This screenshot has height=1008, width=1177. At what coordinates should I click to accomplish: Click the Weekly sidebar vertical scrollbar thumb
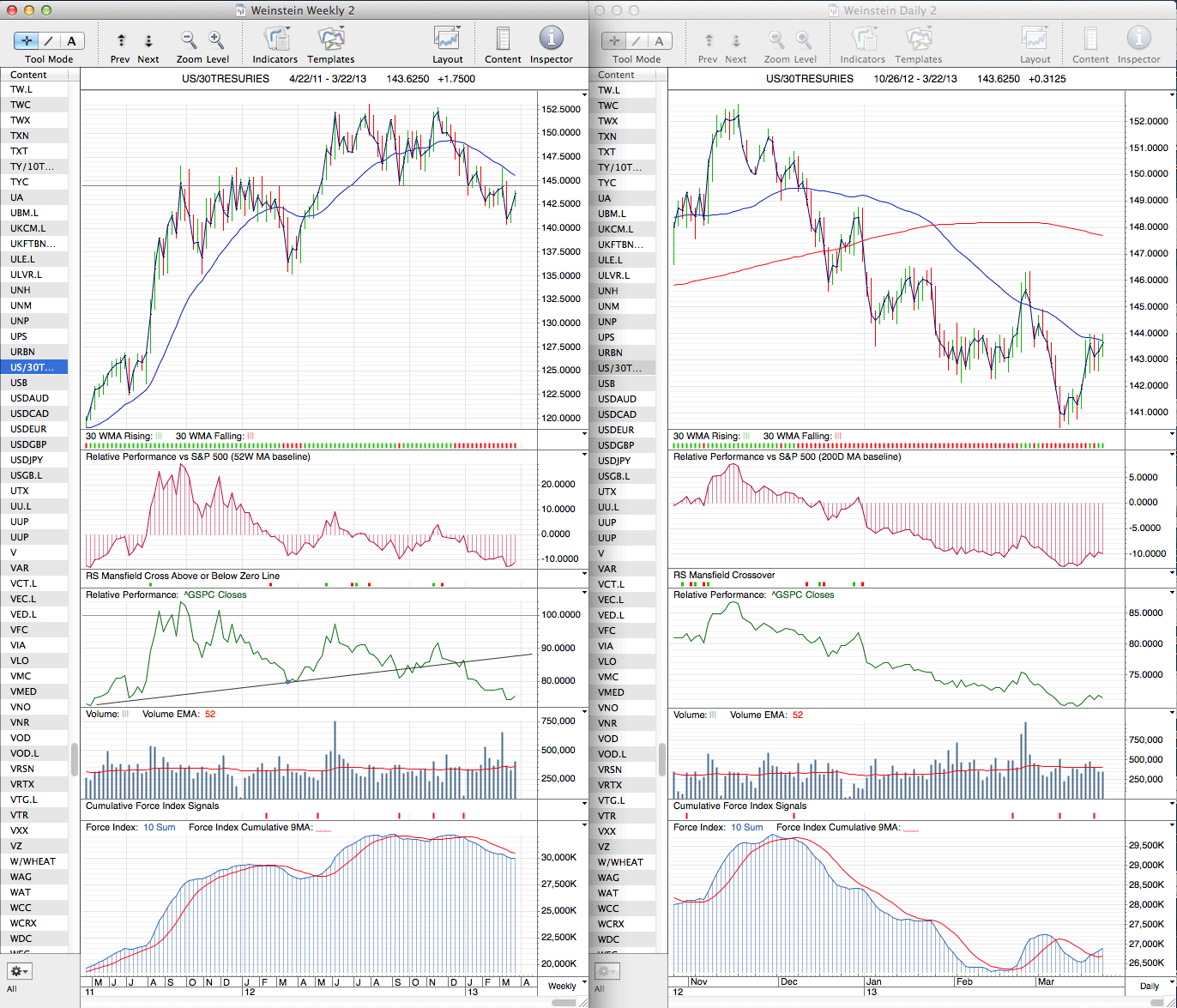pos(75,759)
